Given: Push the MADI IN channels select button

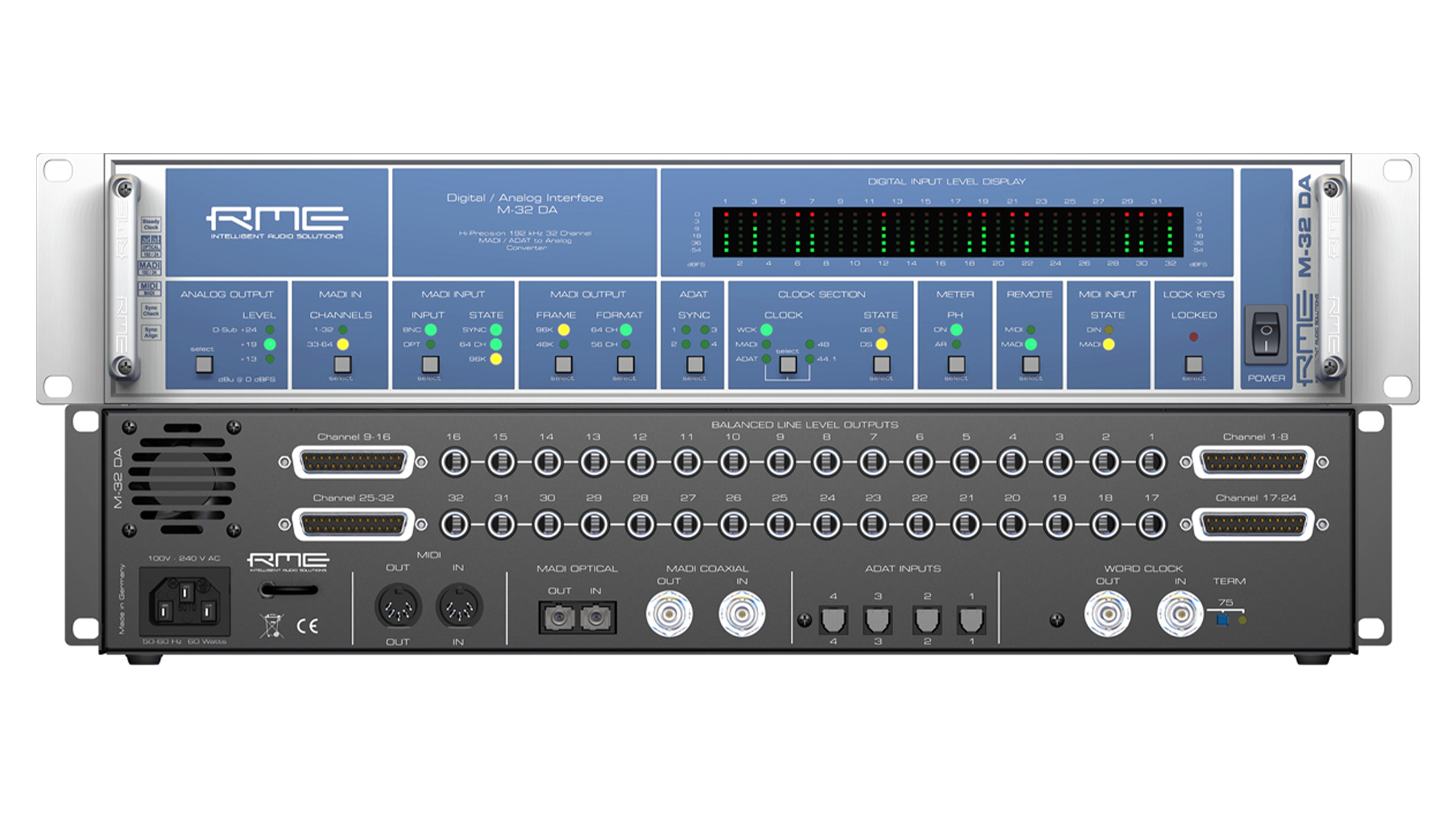Looking at the screenshot, I should 342,365.
